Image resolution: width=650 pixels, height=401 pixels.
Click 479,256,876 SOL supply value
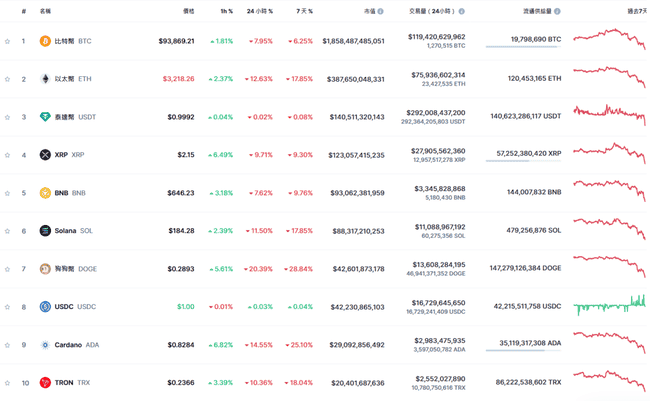click(x=534, y=230)
